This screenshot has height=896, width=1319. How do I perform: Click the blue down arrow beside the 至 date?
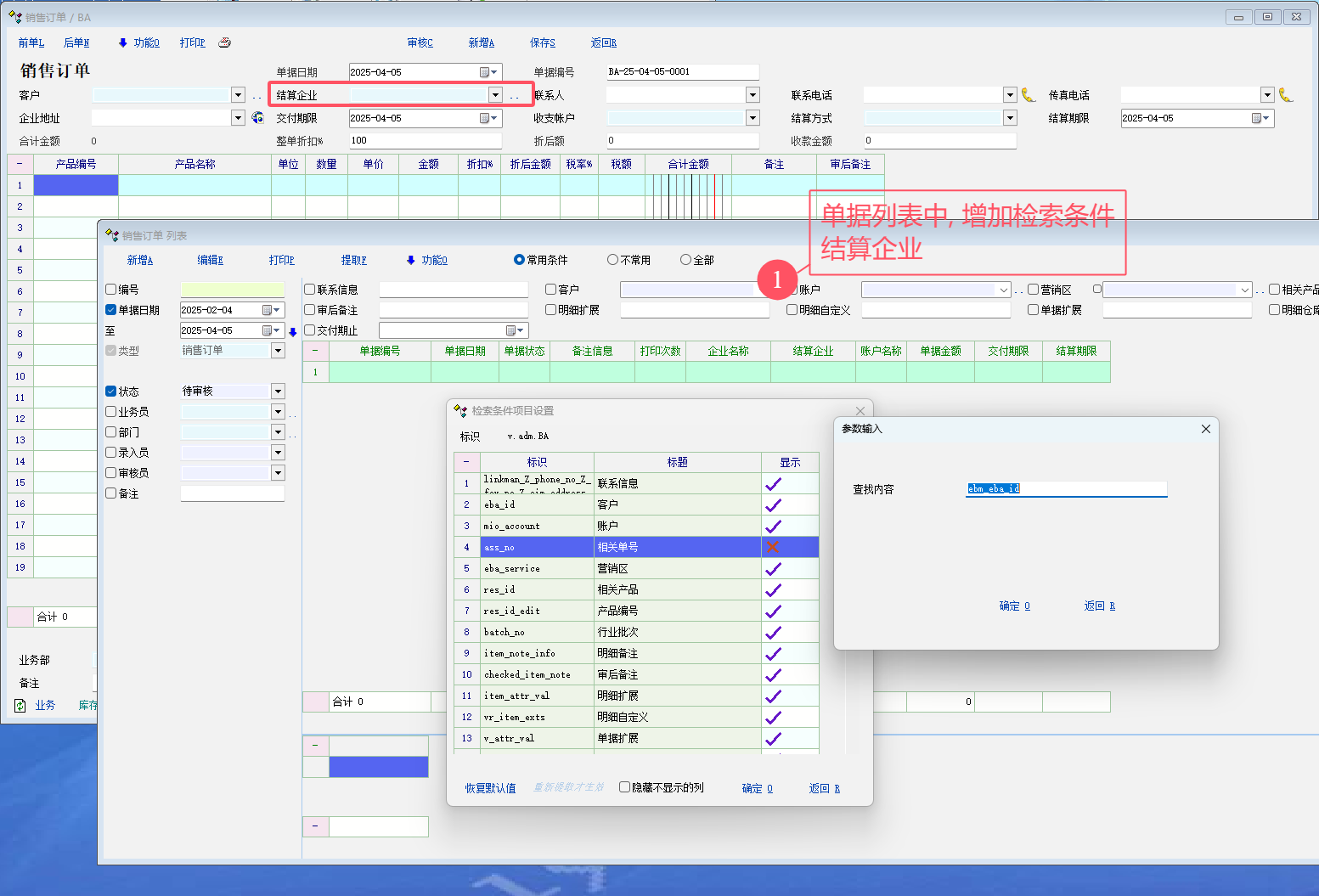293,331
